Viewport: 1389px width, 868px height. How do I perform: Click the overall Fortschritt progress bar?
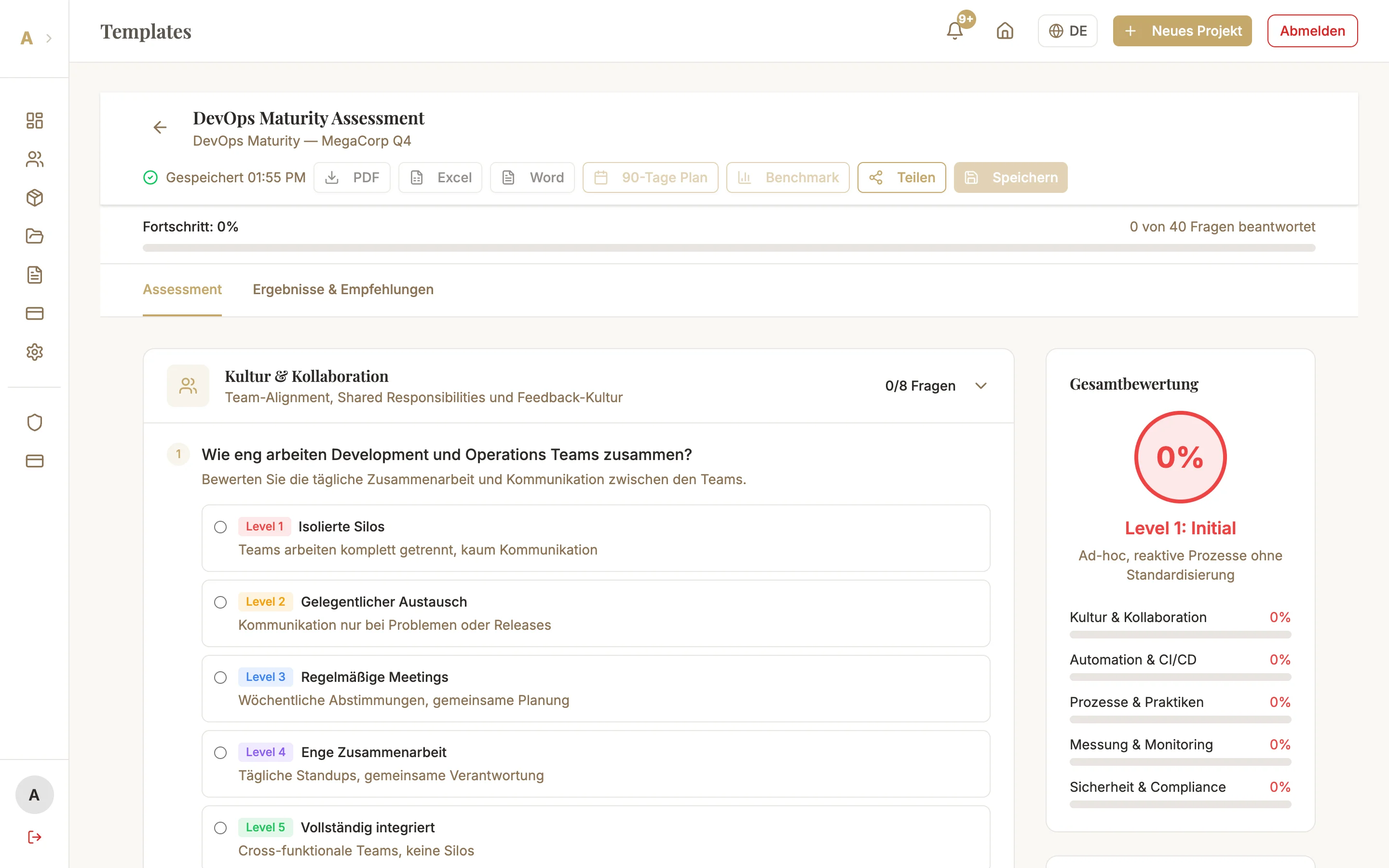point(729,248)
